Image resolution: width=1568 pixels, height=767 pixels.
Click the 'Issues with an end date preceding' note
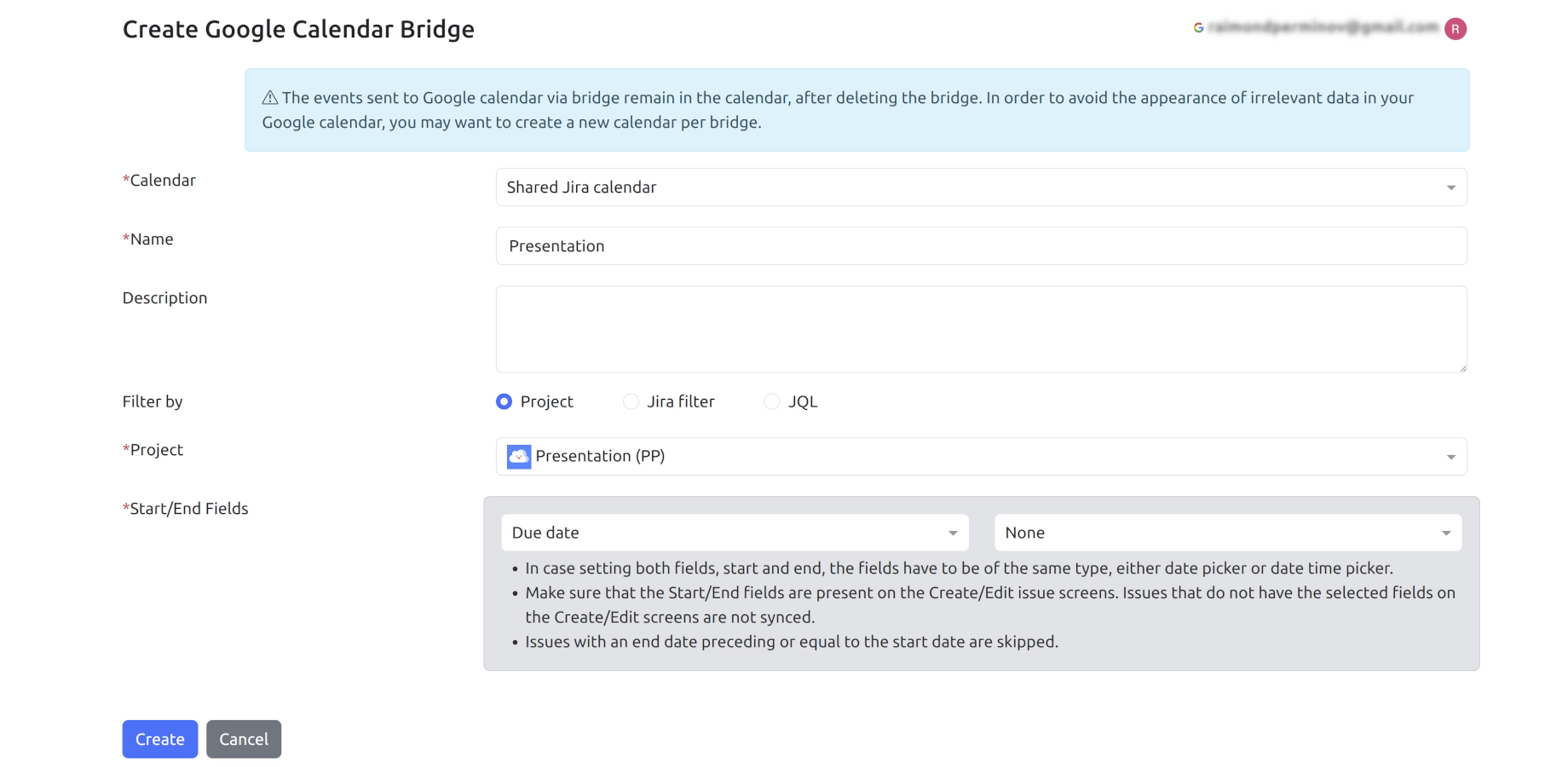(x=792, y=642)
